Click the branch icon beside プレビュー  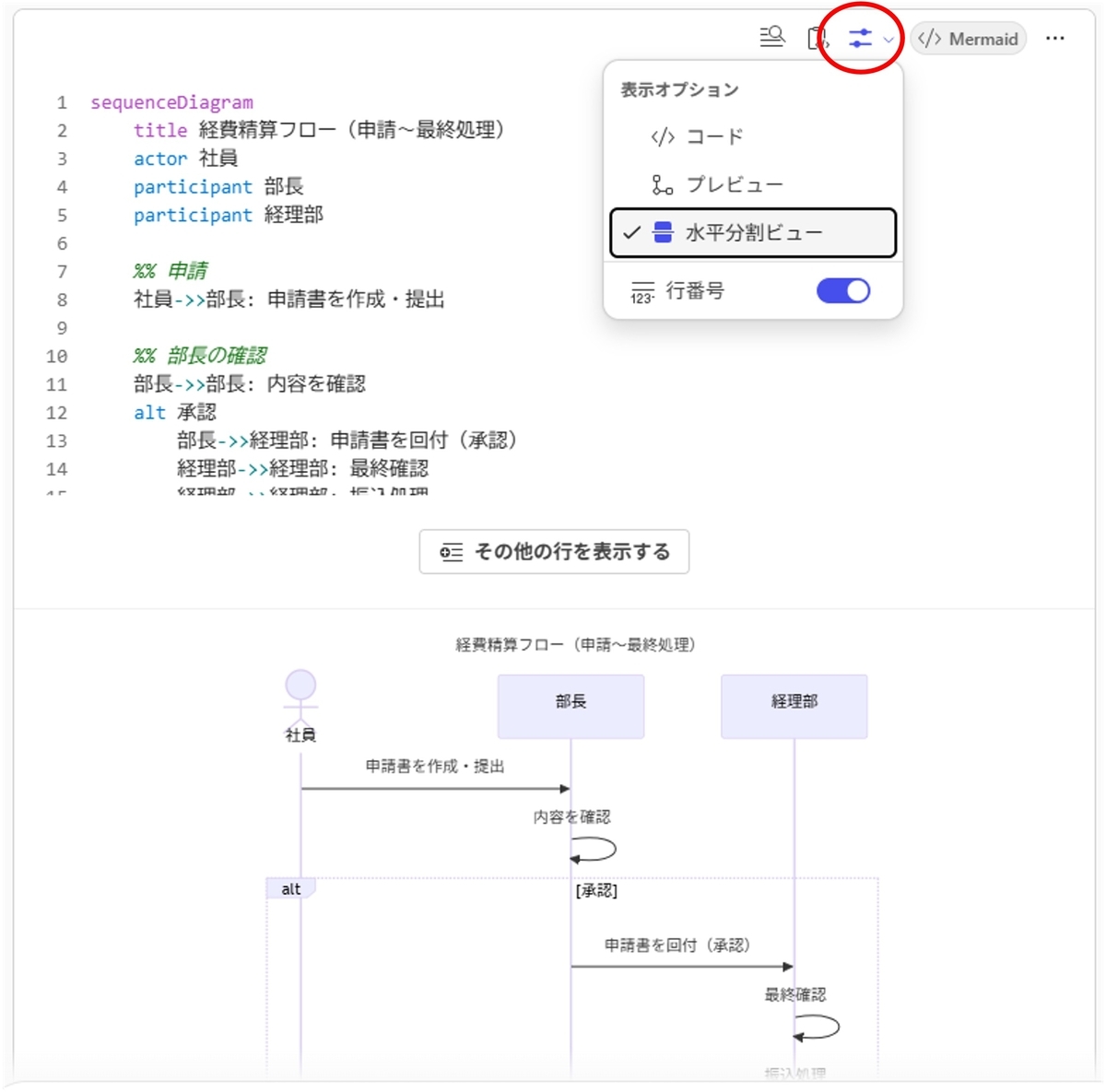tap(662, 184)
